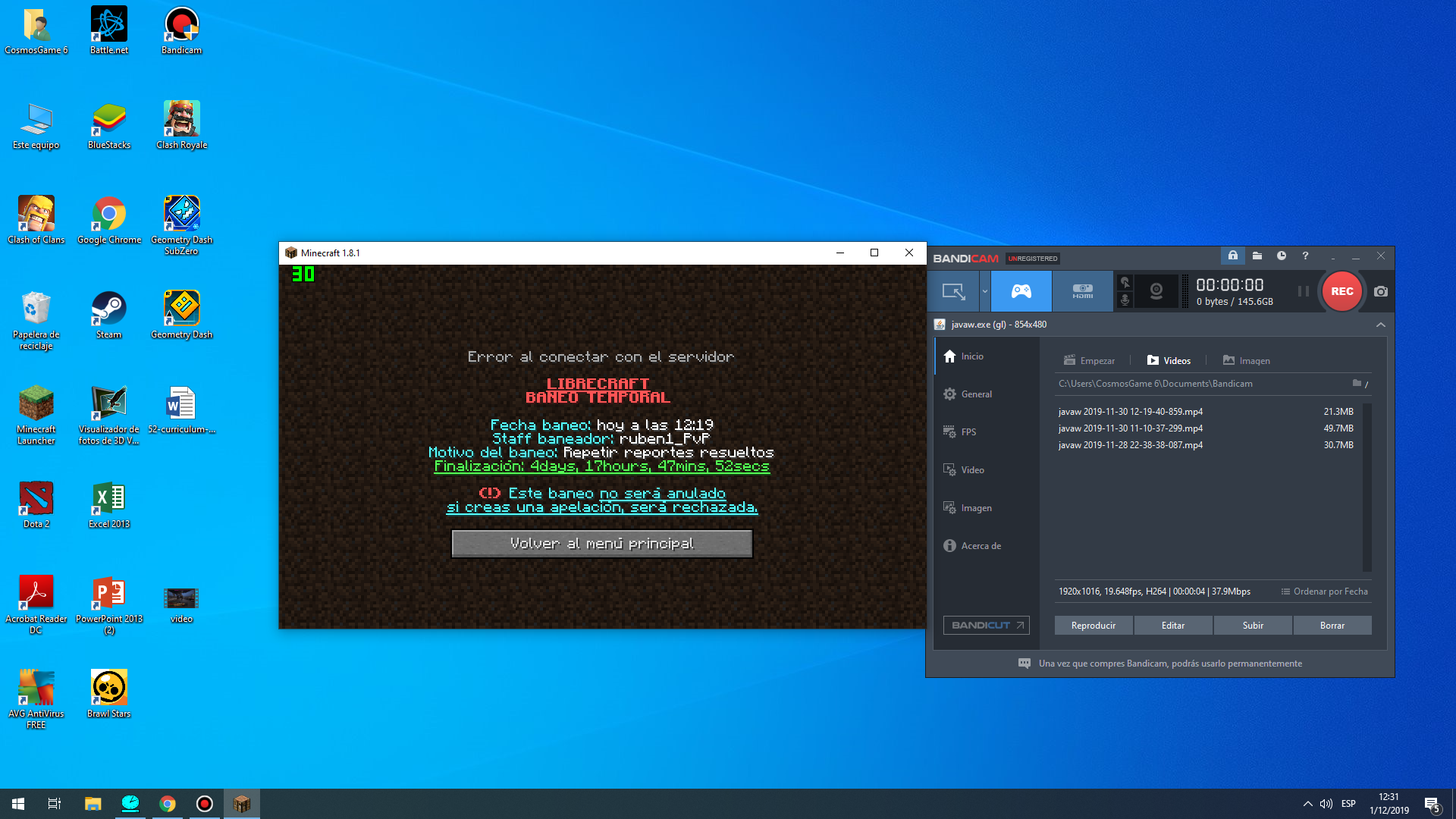Click Volver al menú principal in Minecraft

[602, 544]
